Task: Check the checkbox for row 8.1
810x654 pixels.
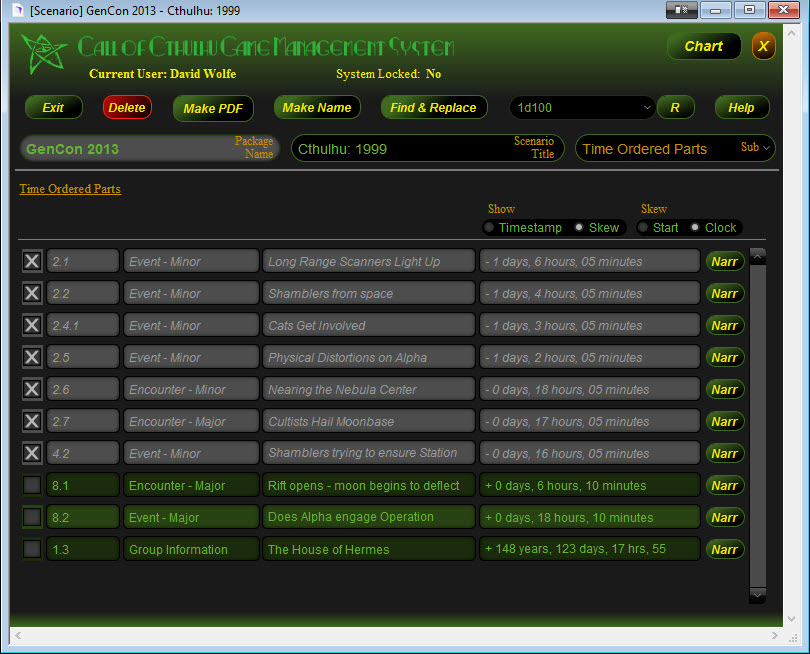Action: pyautogui.click(x=32, y=485)
